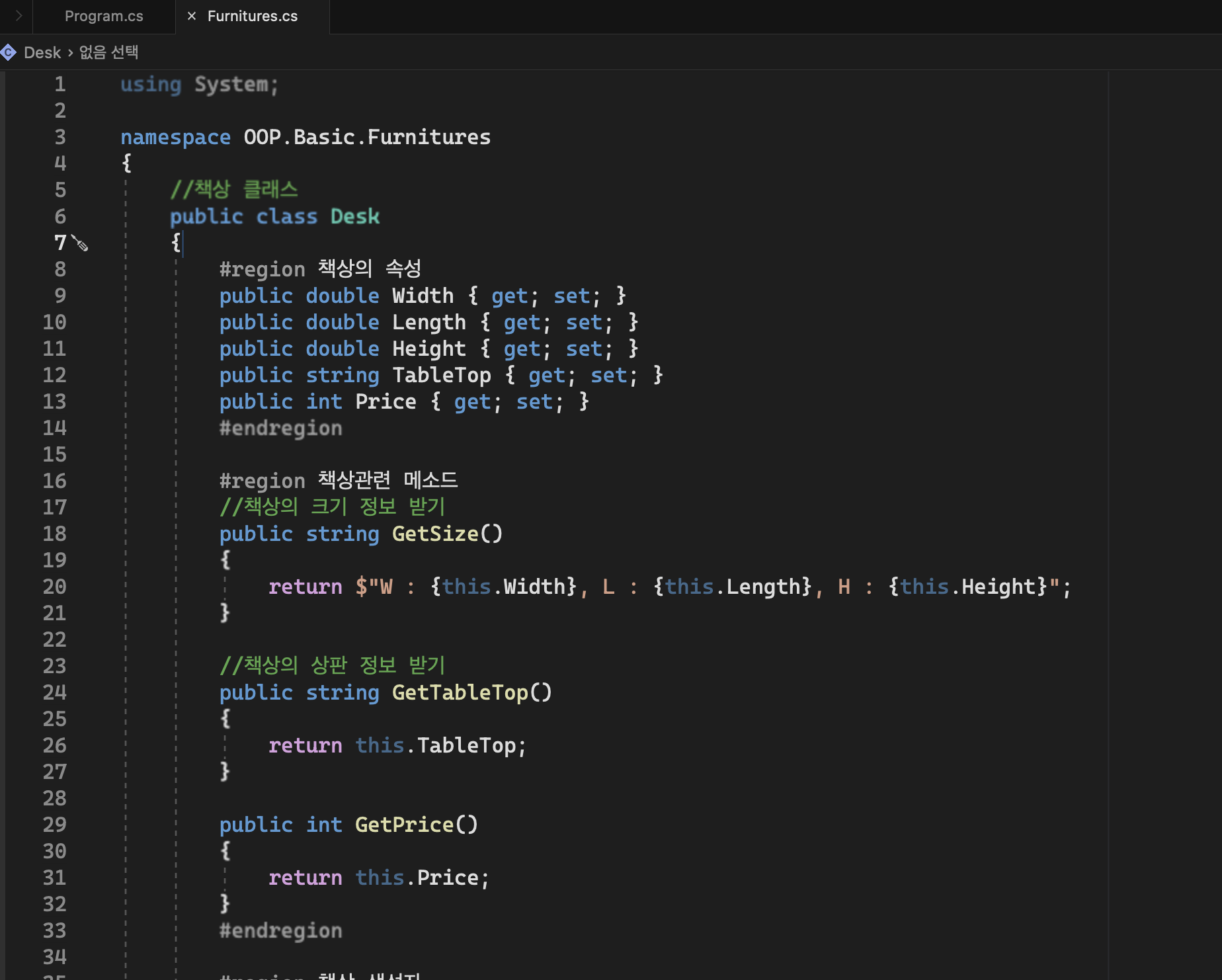
Task: Click the 'Height' property name on line 11
Action: pos(429,349)
